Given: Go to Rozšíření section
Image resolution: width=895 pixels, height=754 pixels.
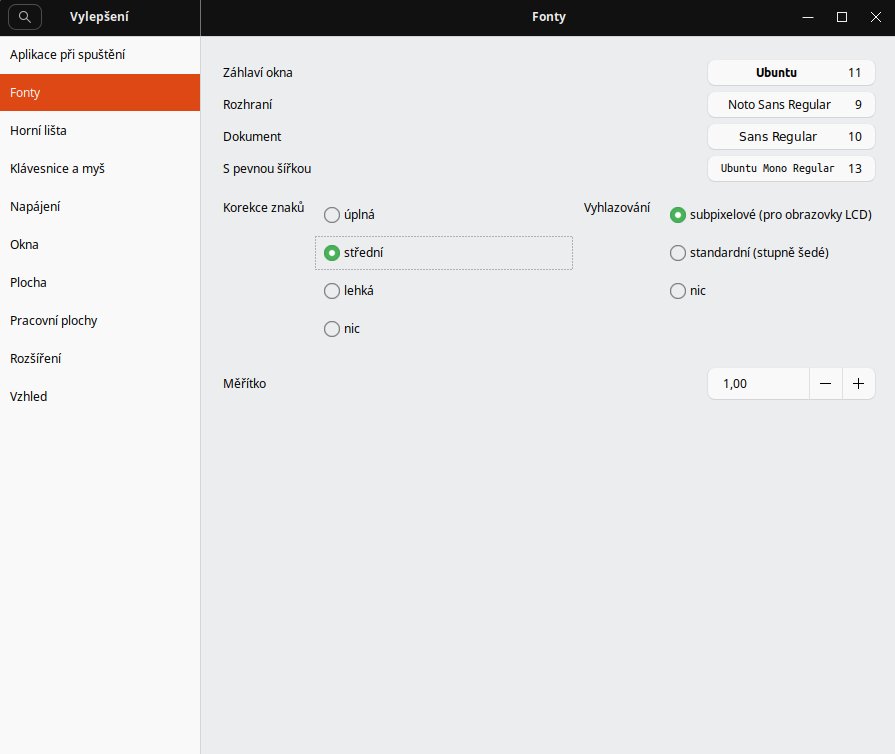Looking at the screenshot, I should pos(100,358).
